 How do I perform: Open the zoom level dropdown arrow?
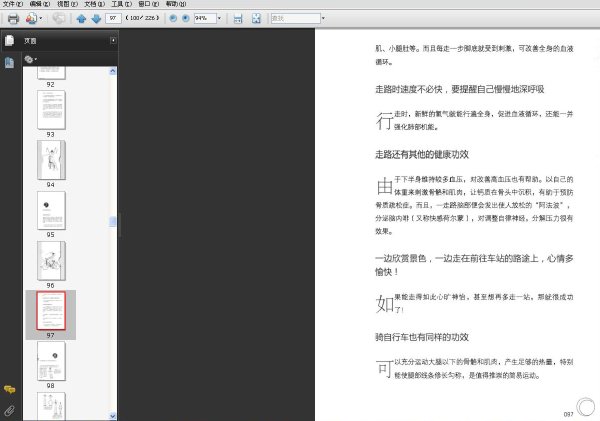(x=219, y=18)
